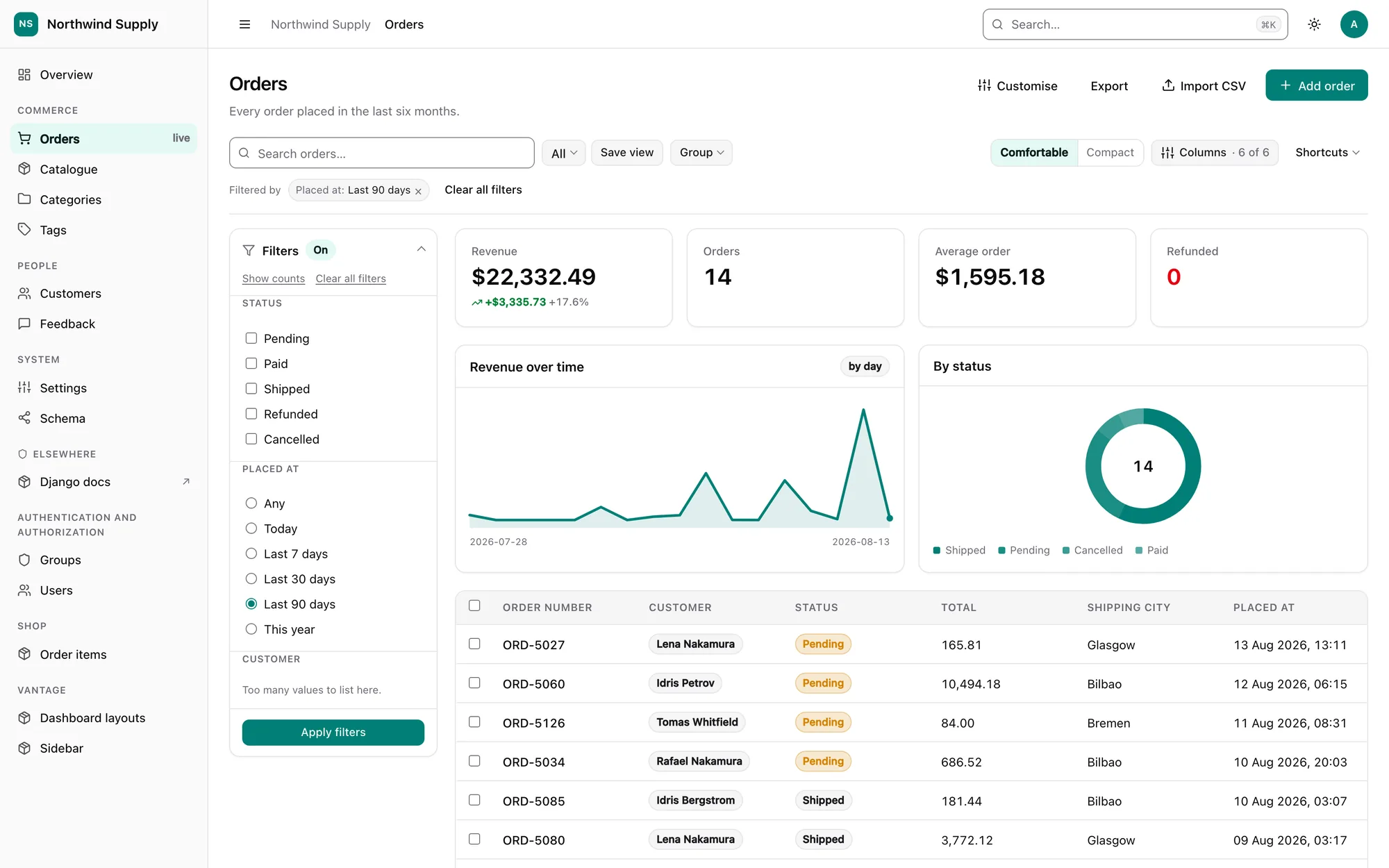This screenshot has width=1389, height=868.
Task: Select the Last 7 days radio option
Action: coord(251,553)
